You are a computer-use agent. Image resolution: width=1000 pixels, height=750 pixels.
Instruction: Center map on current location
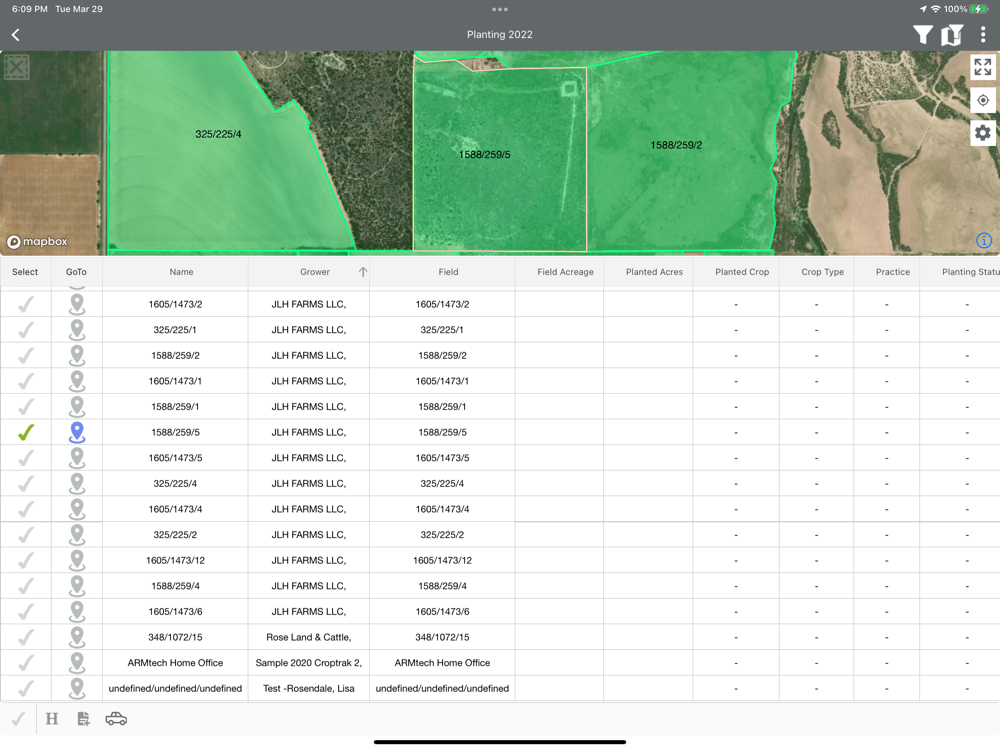click(x=982, y=100)
